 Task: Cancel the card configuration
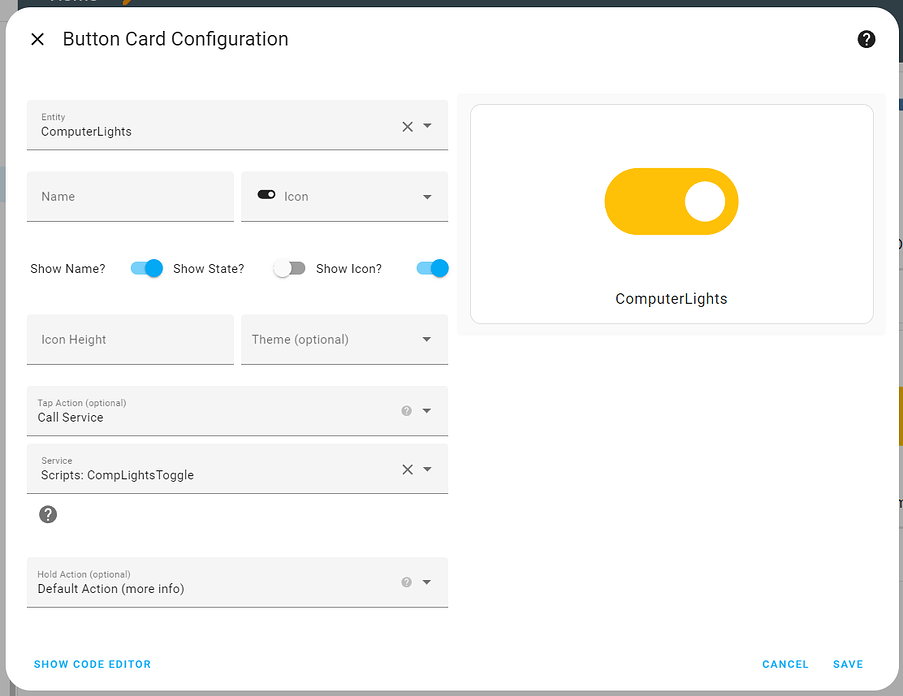pos(785,664)
